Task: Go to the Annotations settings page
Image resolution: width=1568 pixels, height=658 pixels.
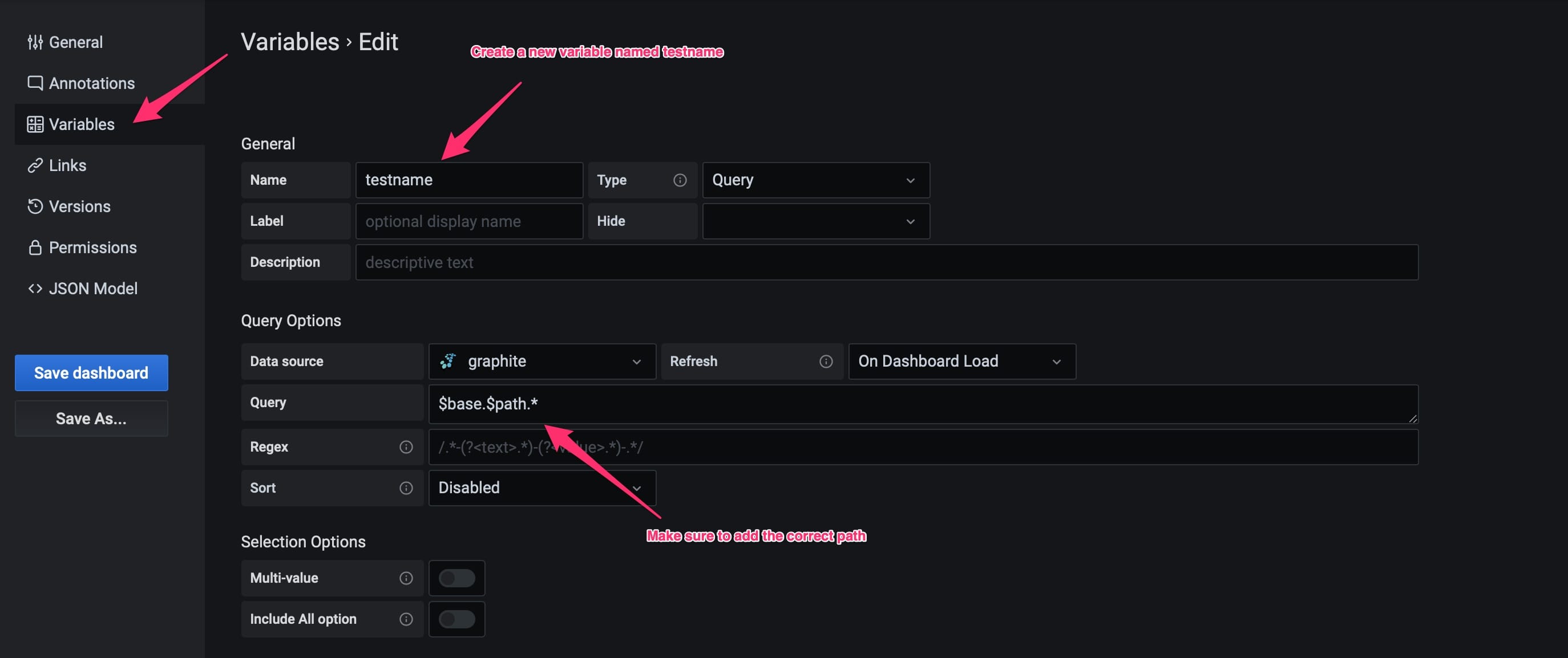Action: pos(91,83)
